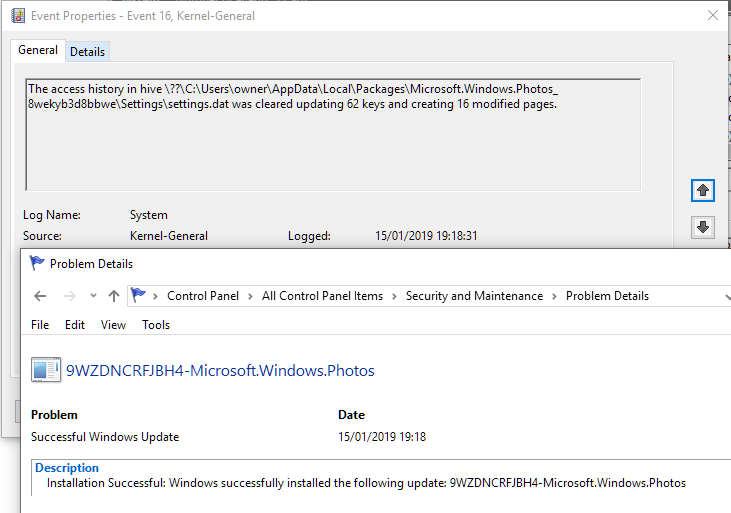Go back in the Problem Details window
Image resolution: width=731 pixels, height=513 pixels.
(x=41, y=296)
